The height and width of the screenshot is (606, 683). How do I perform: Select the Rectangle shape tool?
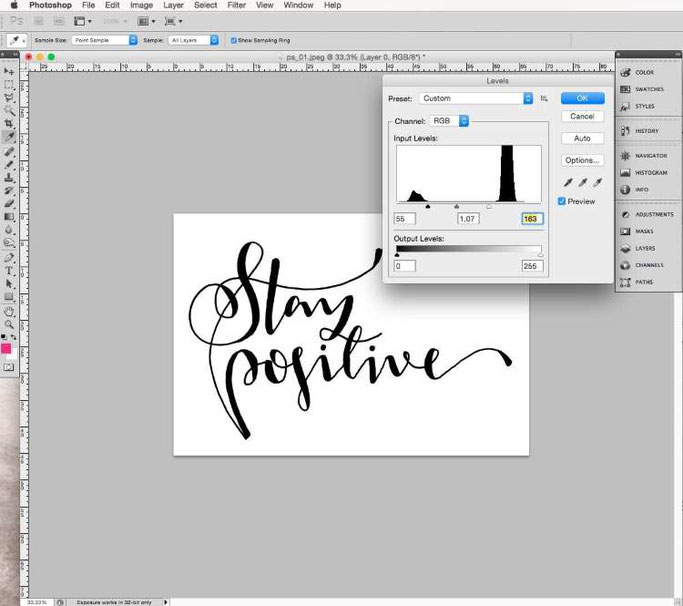tap(9, 297)
